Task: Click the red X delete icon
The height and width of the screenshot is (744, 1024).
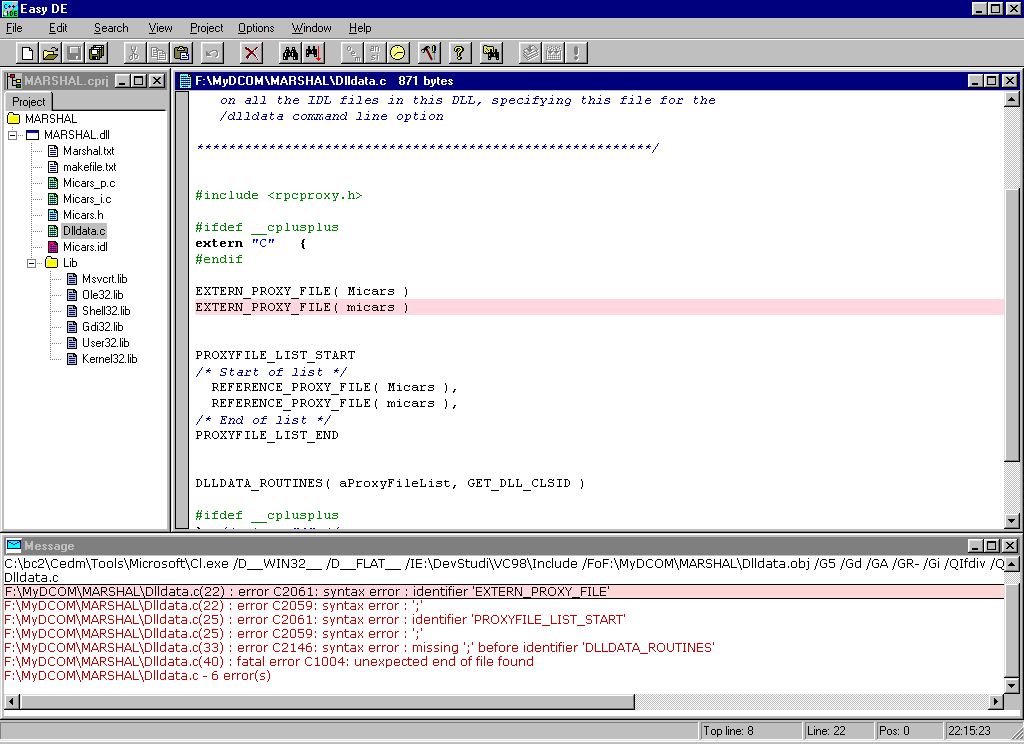Action: (x=251, y=53)
